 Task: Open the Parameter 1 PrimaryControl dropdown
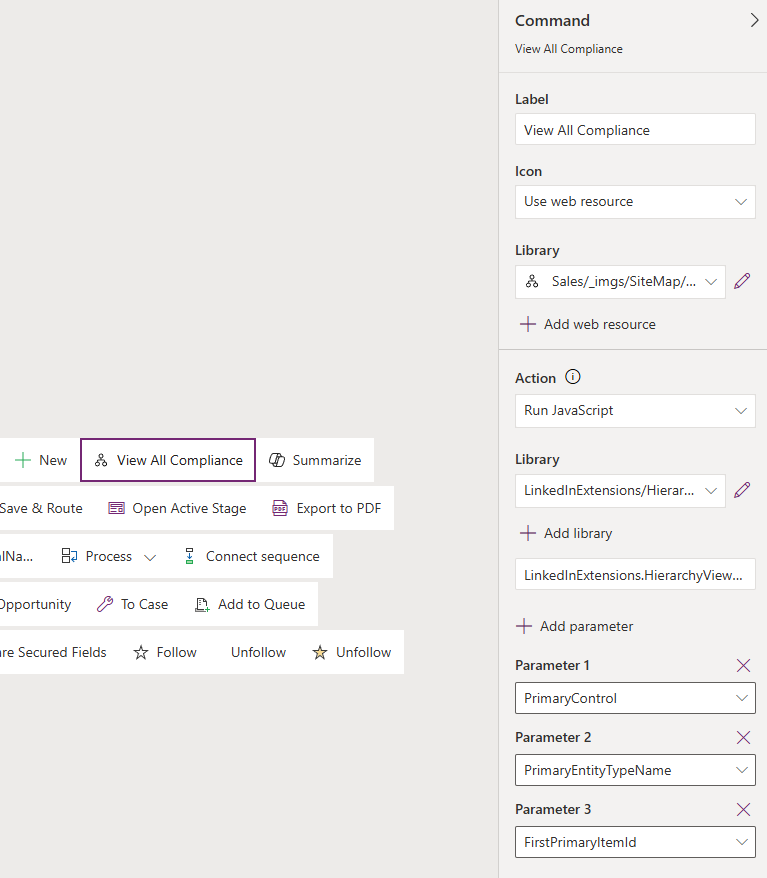pyautogui.click(x=635, y=698)
